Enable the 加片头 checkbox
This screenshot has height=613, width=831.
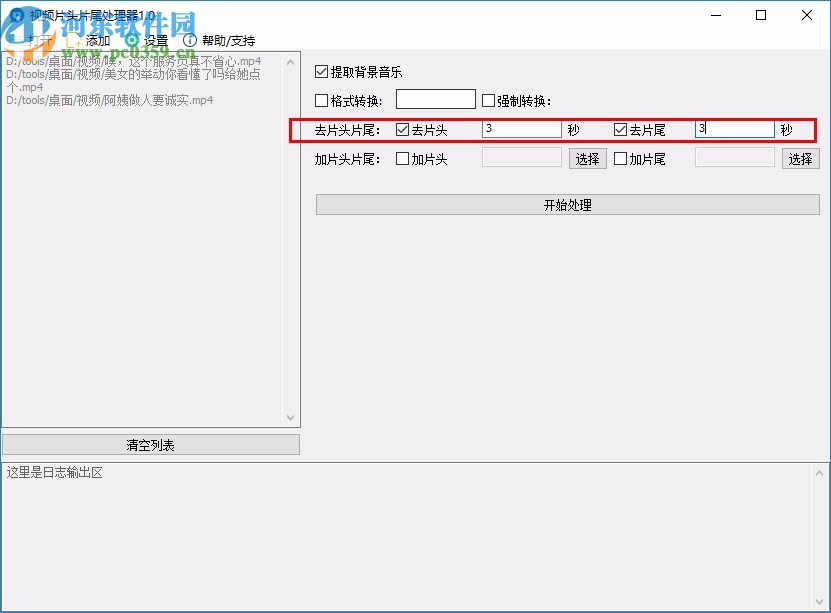403,158
